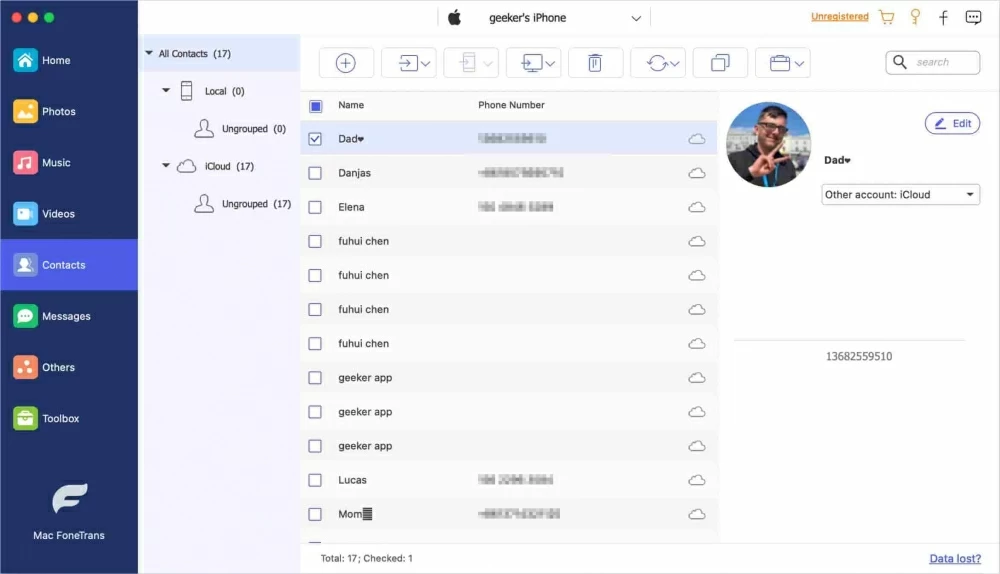Screen dimensions: 1000x574
Task: Click the key register icon
Action: click(x=914, y=18)
